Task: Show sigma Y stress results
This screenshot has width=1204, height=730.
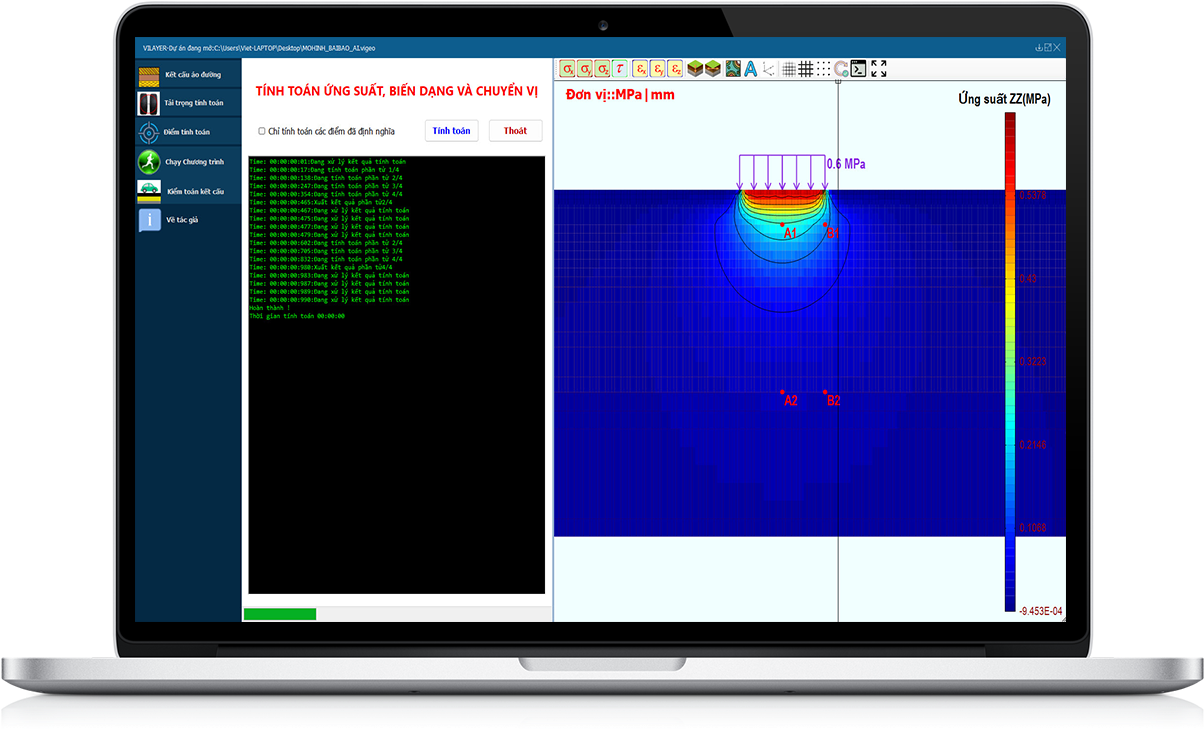Action: (x=585, y=69)
